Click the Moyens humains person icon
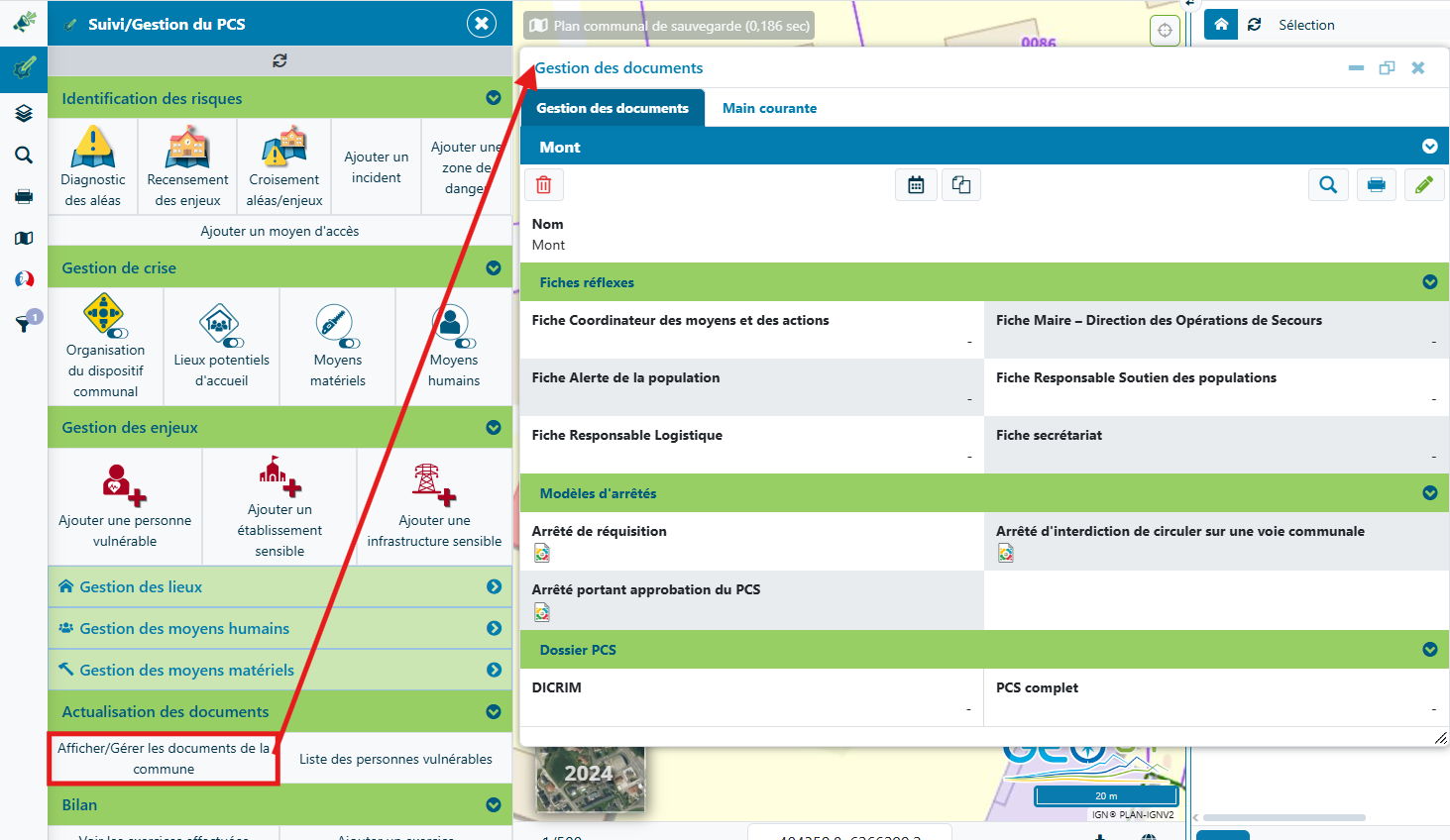 [450, 323]
